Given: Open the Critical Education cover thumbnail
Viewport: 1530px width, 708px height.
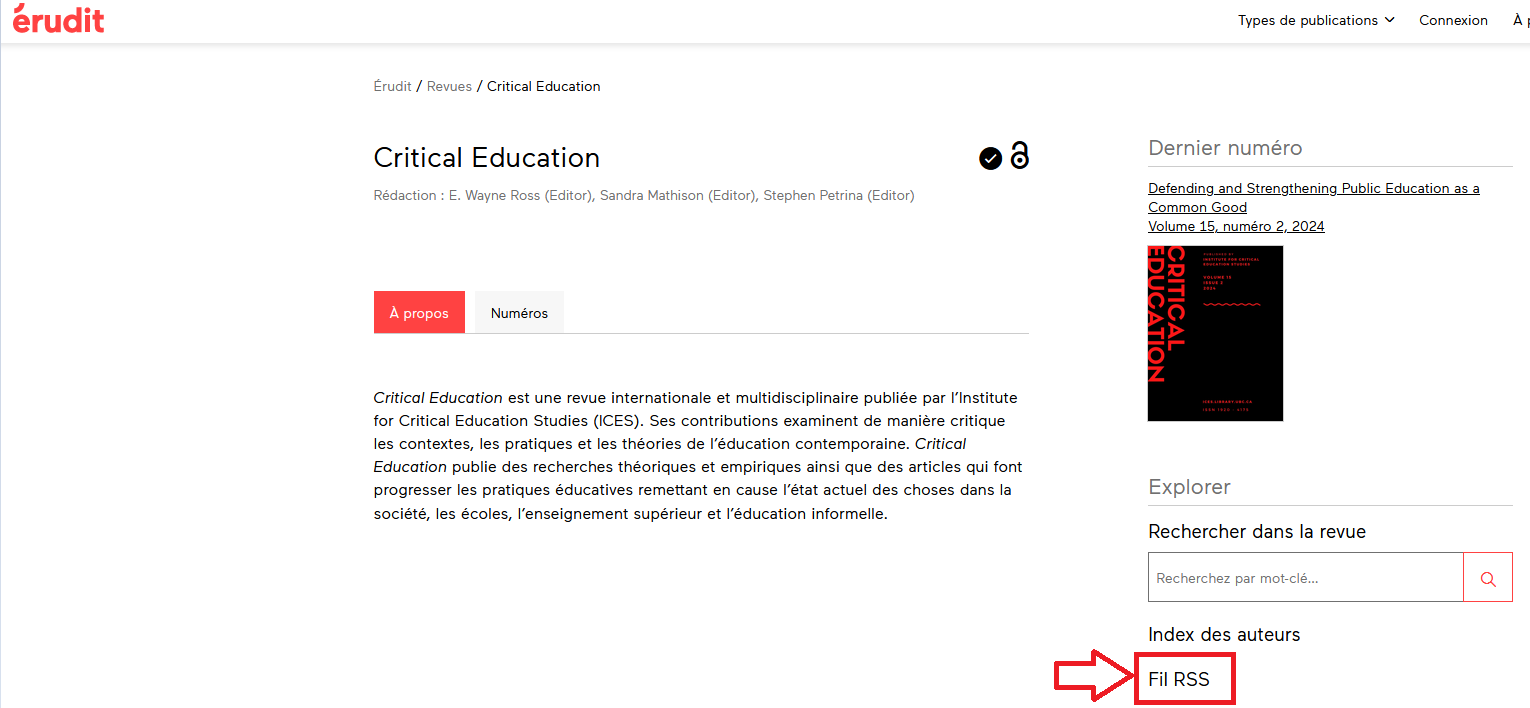Looking at the screenshot, I should 1215,333.
